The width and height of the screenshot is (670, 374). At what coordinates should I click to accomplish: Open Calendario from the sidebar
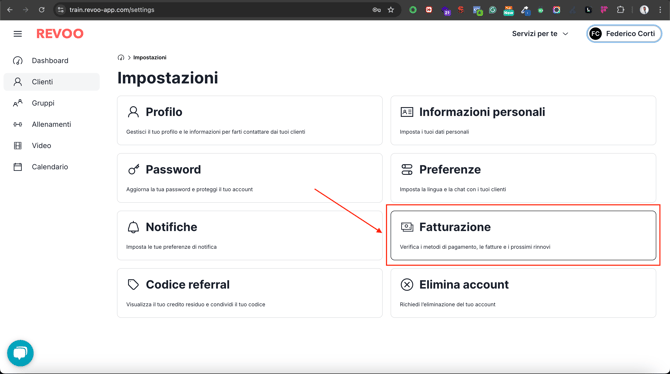tap(52, 167)
